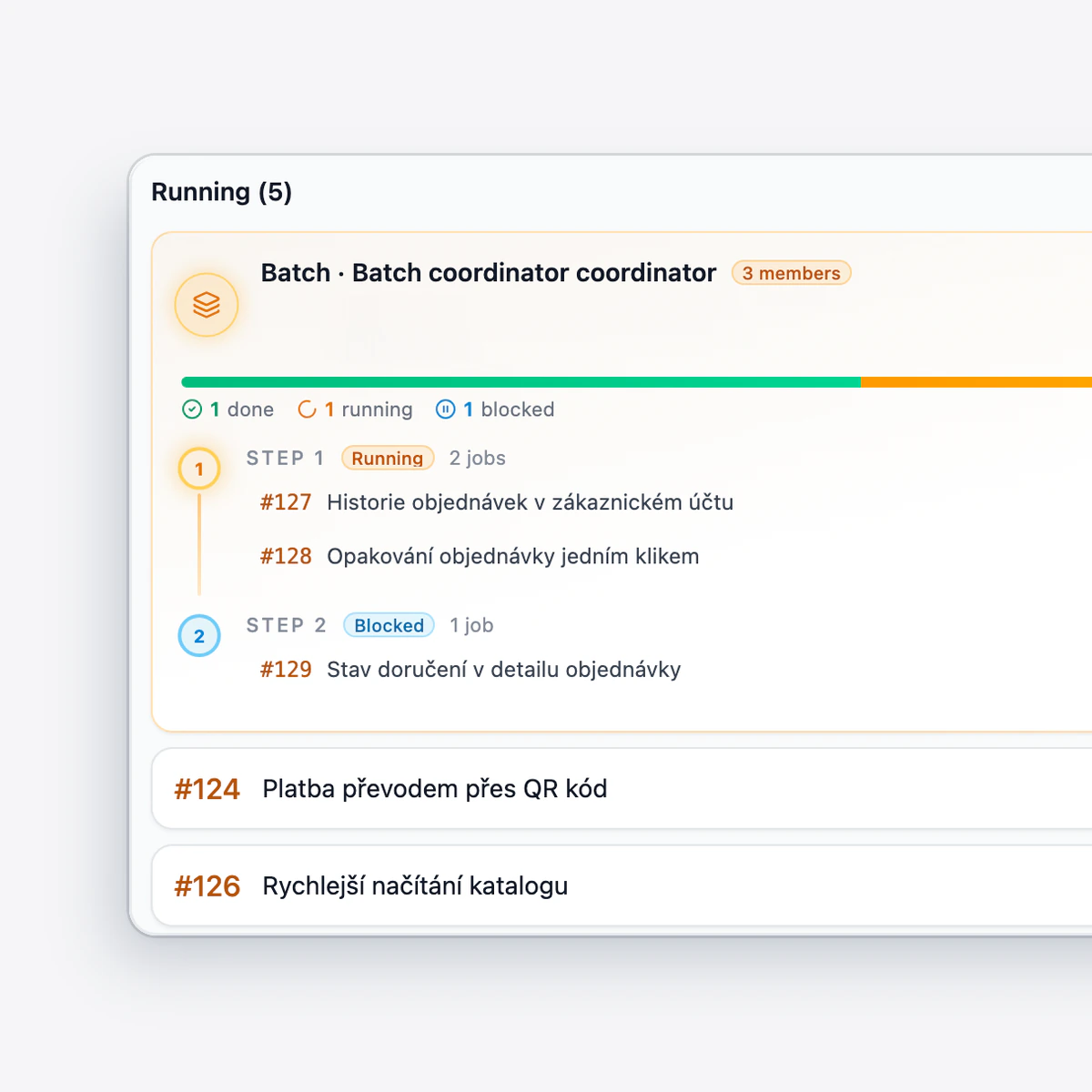Click the orange segment of the progress bar
The image size is (1092, 1092).
(x=976, y=382)
